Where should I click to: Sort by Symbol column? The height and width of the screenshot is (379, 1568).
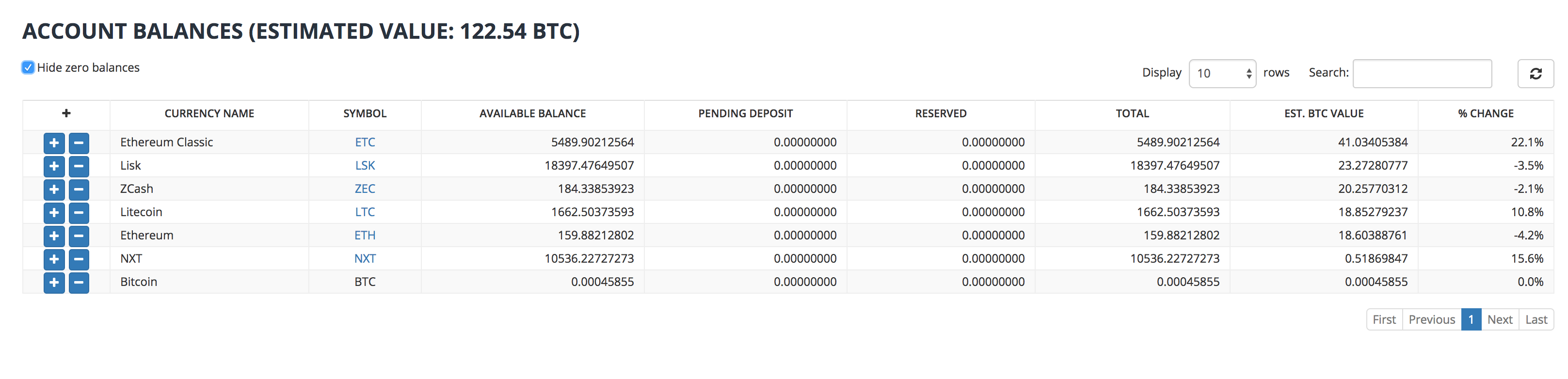(365, 114)
